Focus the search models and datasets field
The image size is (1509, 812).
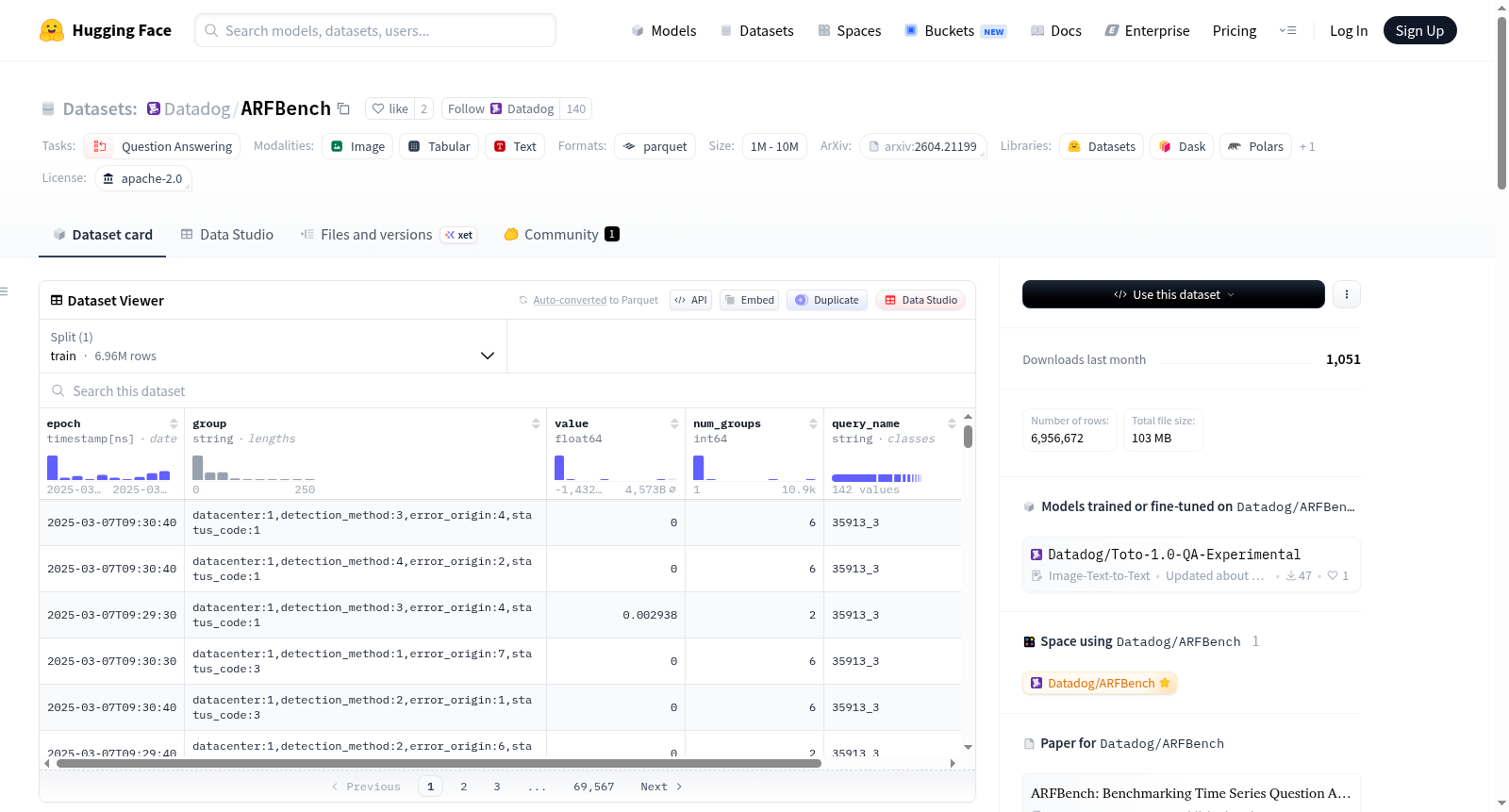[x=375, y=30]
